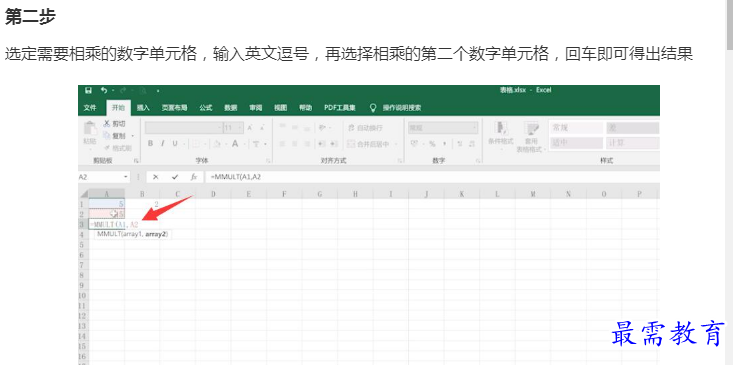Image resolution: width=733 pixels, height=365 pixels.
Task: Click the comma style button
Action: tap(445, 144)
